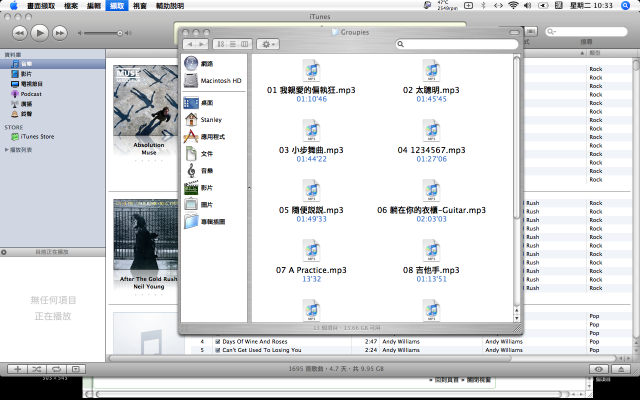
Task: Select the 06 Guitar.mp3 file
Action: [x=431, y=200]
